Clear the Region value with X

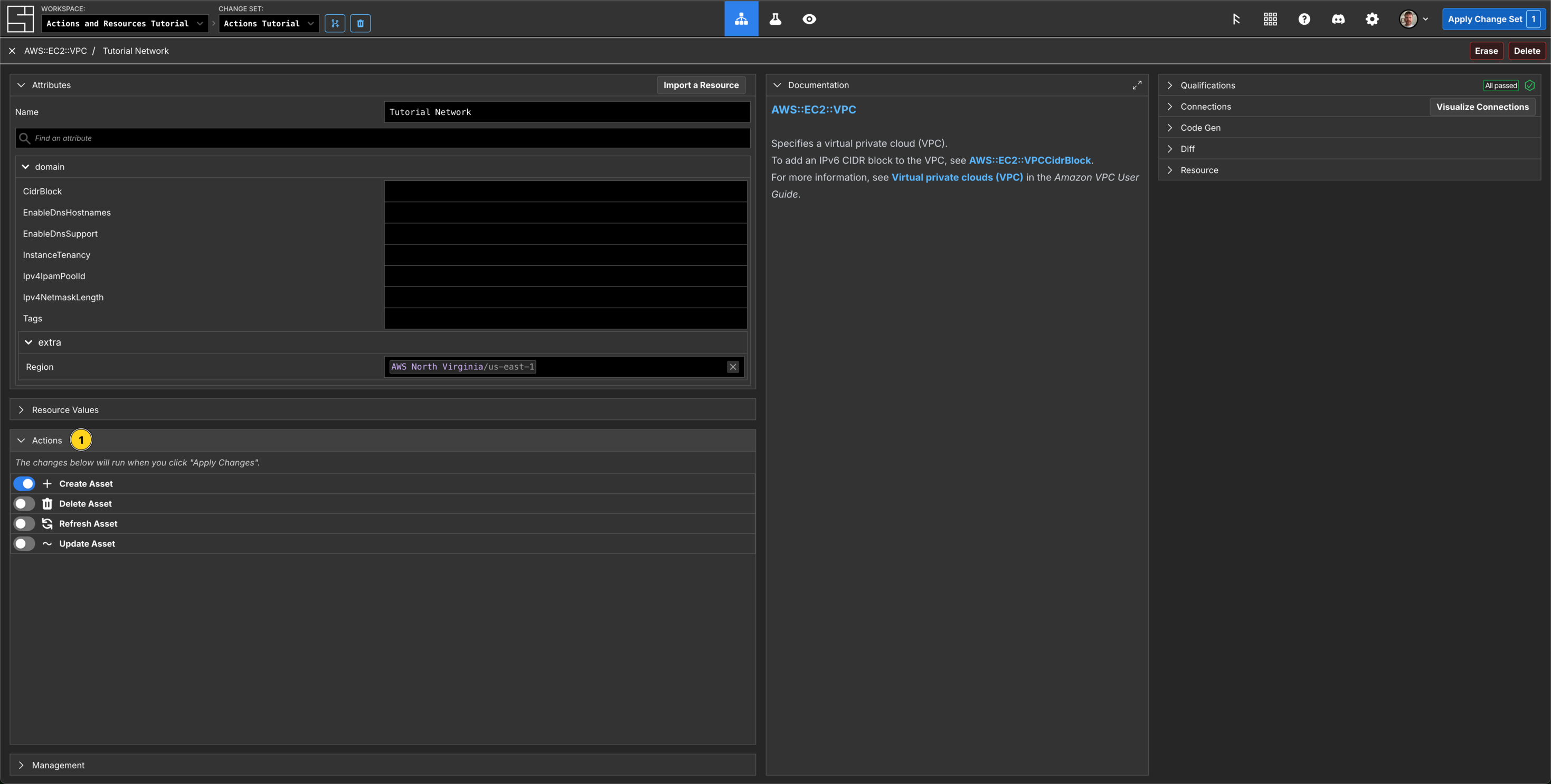point(733,367)
